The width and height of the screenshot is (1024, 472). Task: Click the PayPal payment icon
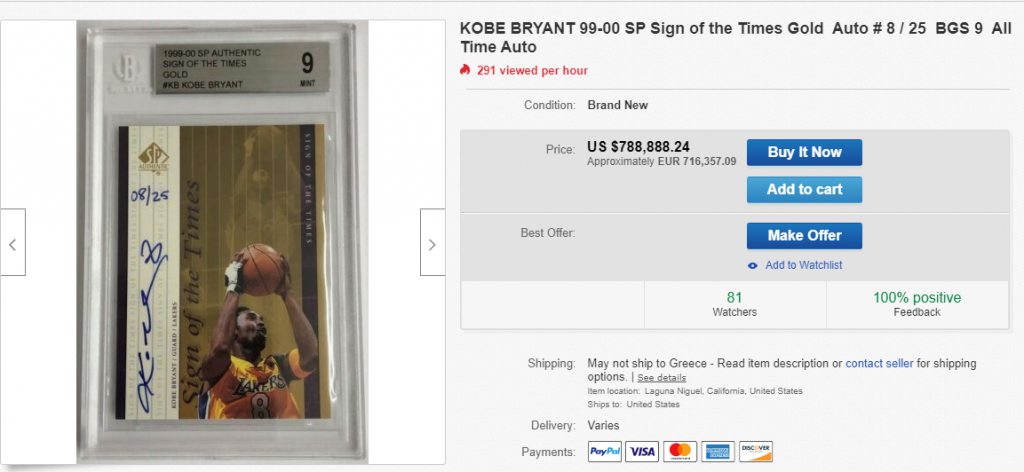point(605,452)
